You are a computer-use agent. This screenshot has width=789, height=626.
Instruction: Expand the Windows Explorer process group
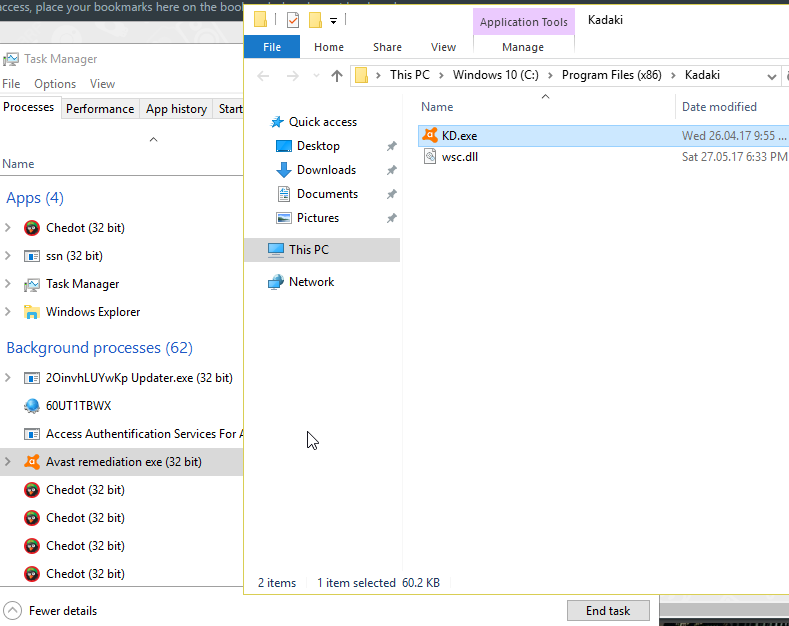(9, 312)
